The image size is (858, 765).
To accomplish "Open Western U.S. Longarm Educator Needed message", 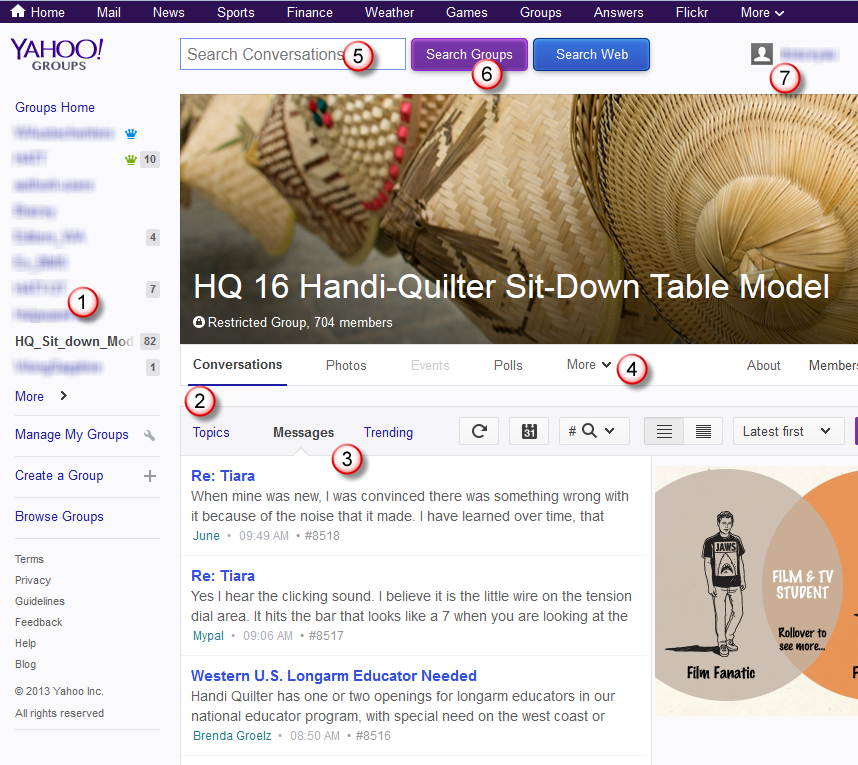I will point(334,676).
